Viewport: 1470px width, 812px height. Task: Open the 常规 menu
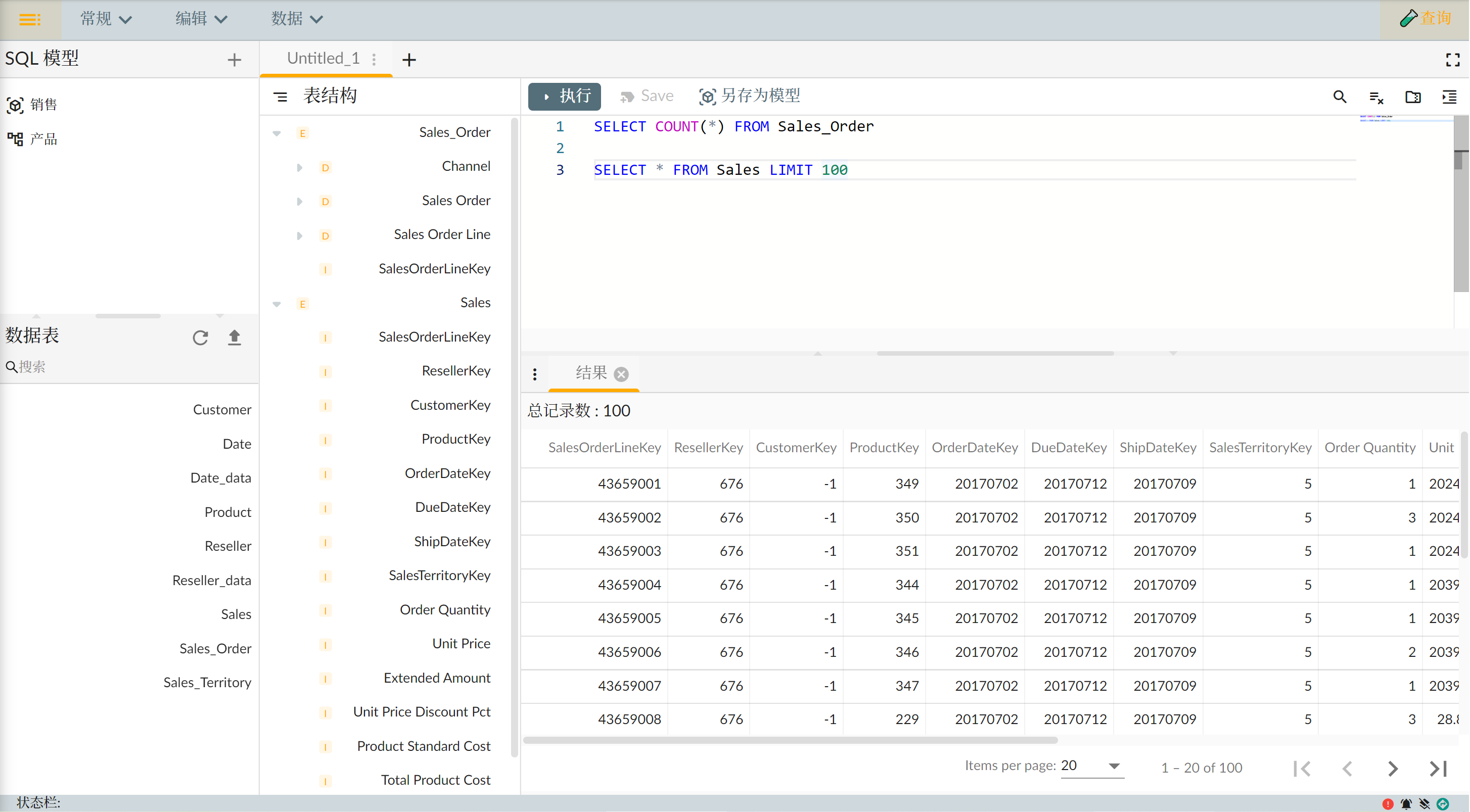(106, 19)
